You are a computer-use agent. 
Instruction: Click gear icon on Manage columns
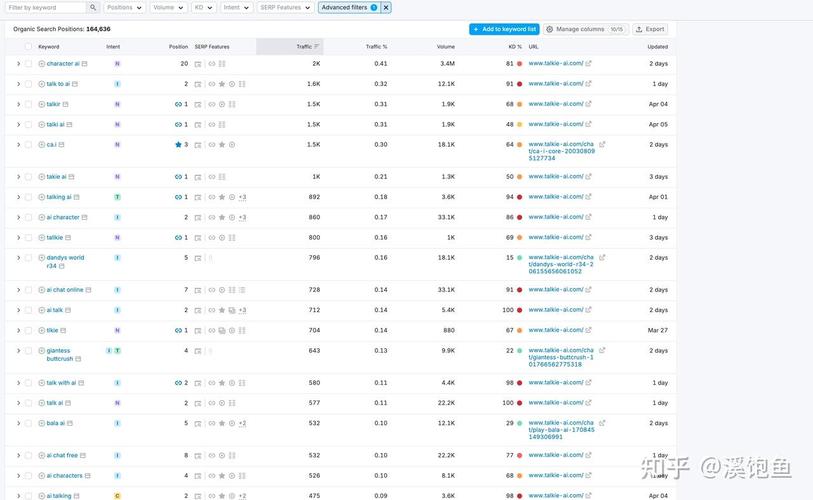(550, 30)
